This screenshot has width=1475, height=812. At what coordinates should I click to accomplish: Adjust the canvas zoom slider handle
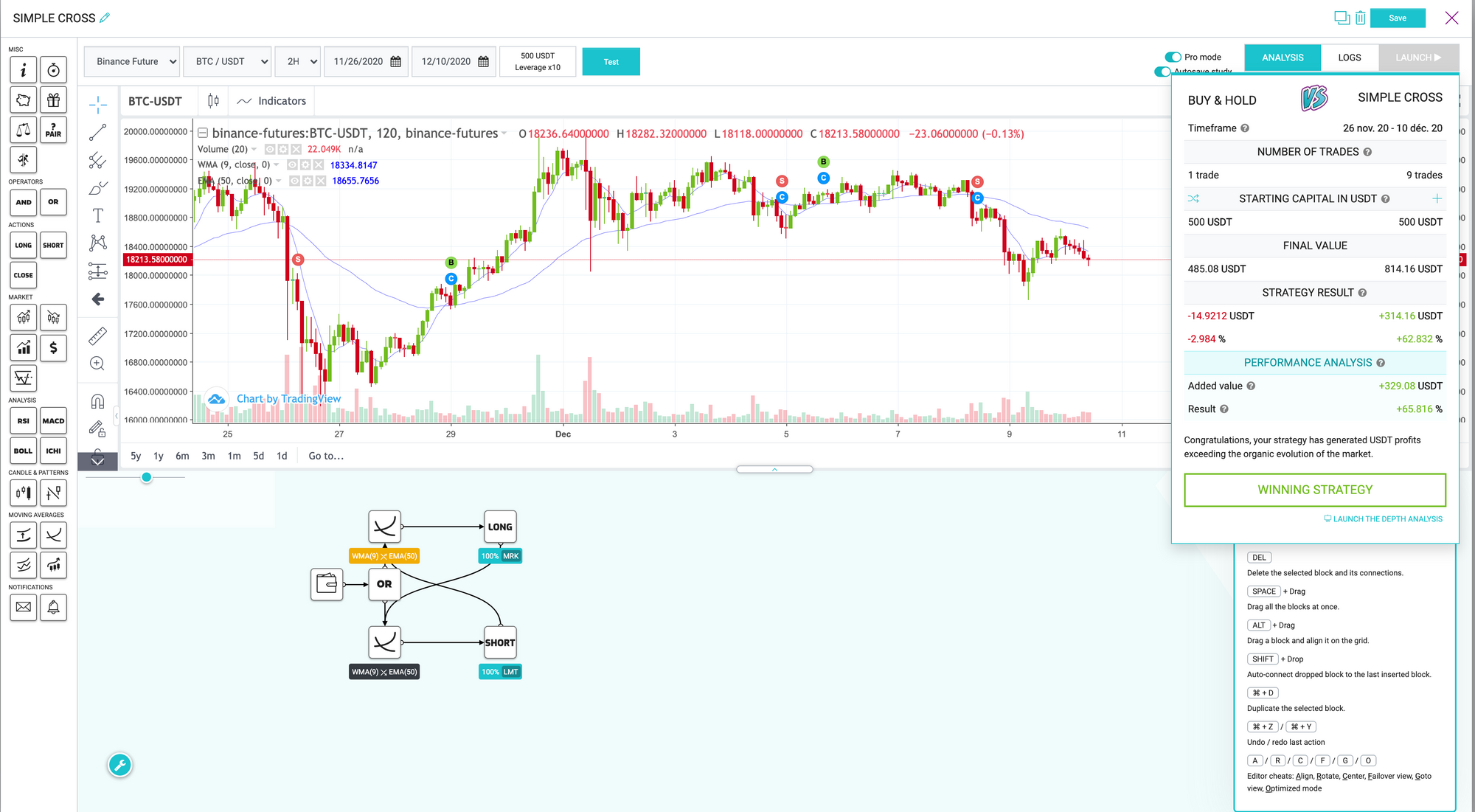(x=147, y=477)
